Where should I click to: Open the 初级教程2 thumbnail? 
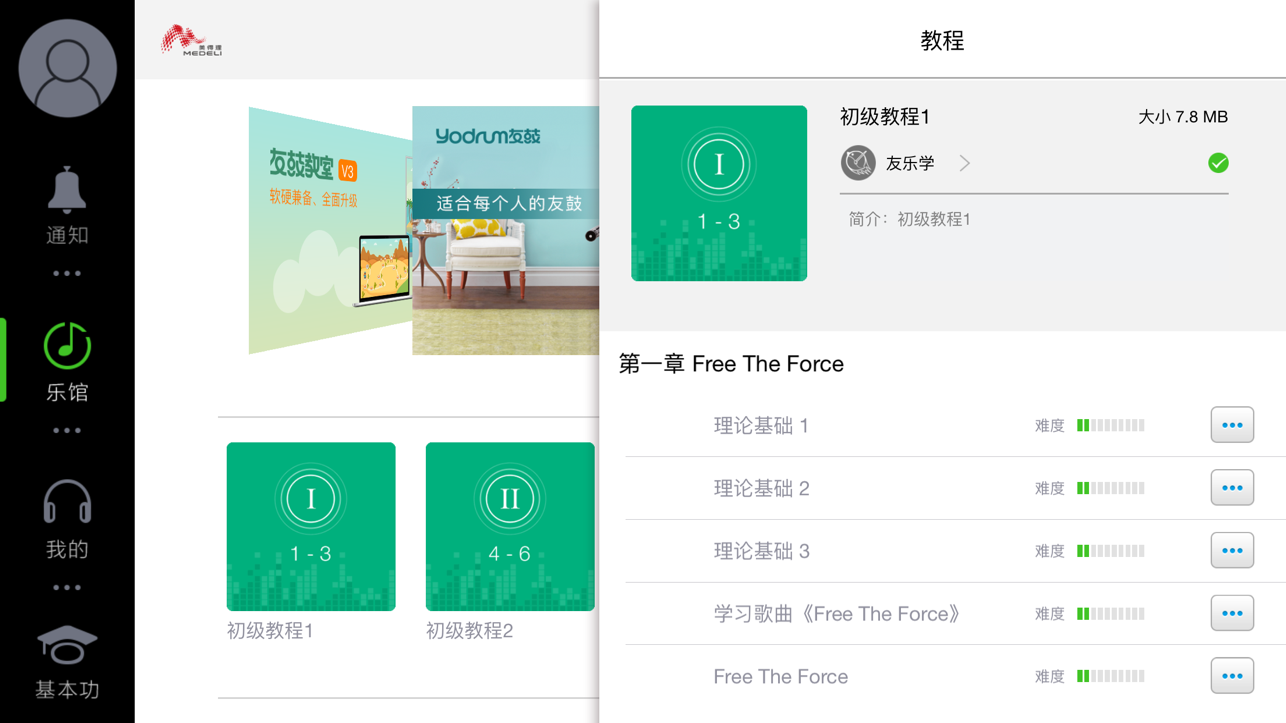(x=510, y=527)
